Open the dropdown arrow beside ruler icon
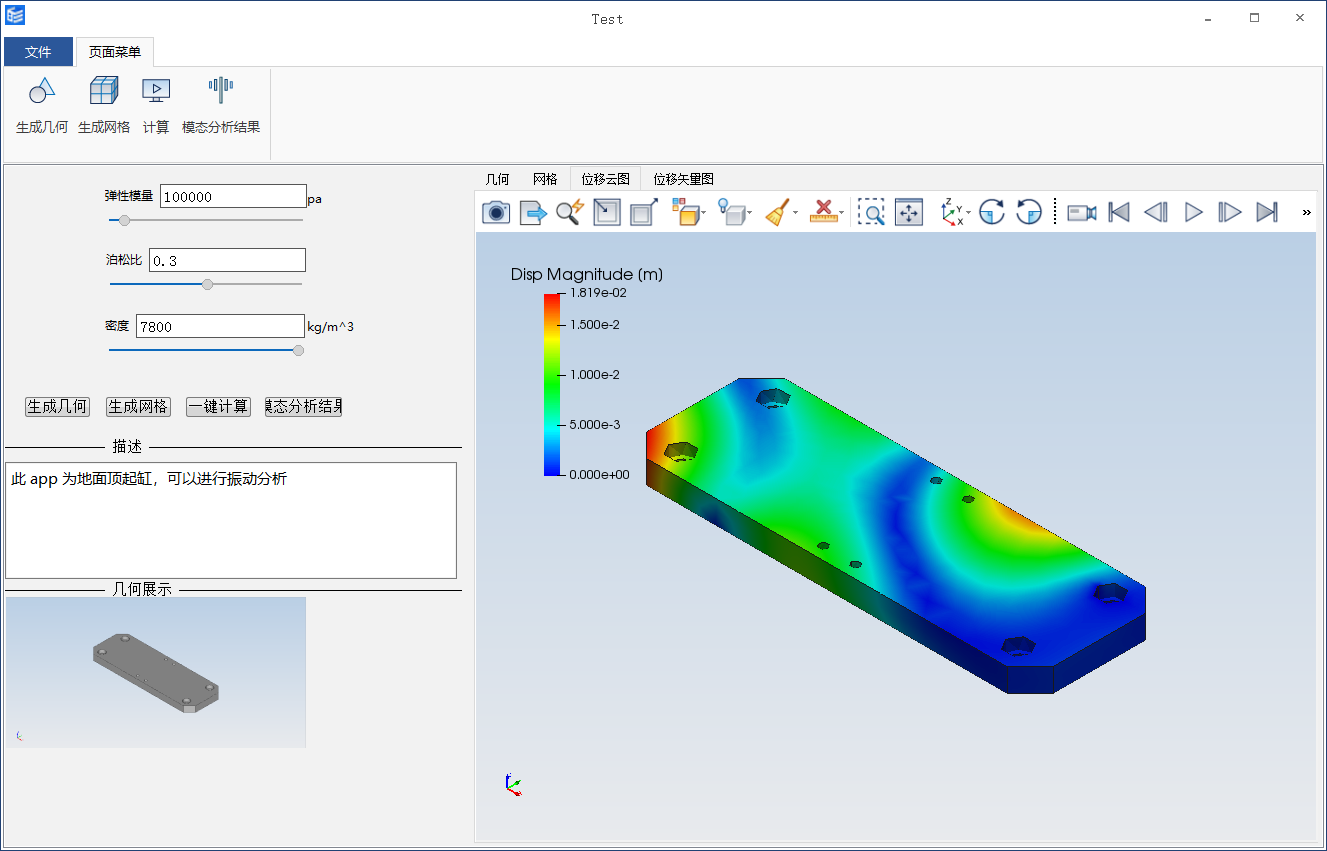1327x851 pixels. tap(842, 213)
